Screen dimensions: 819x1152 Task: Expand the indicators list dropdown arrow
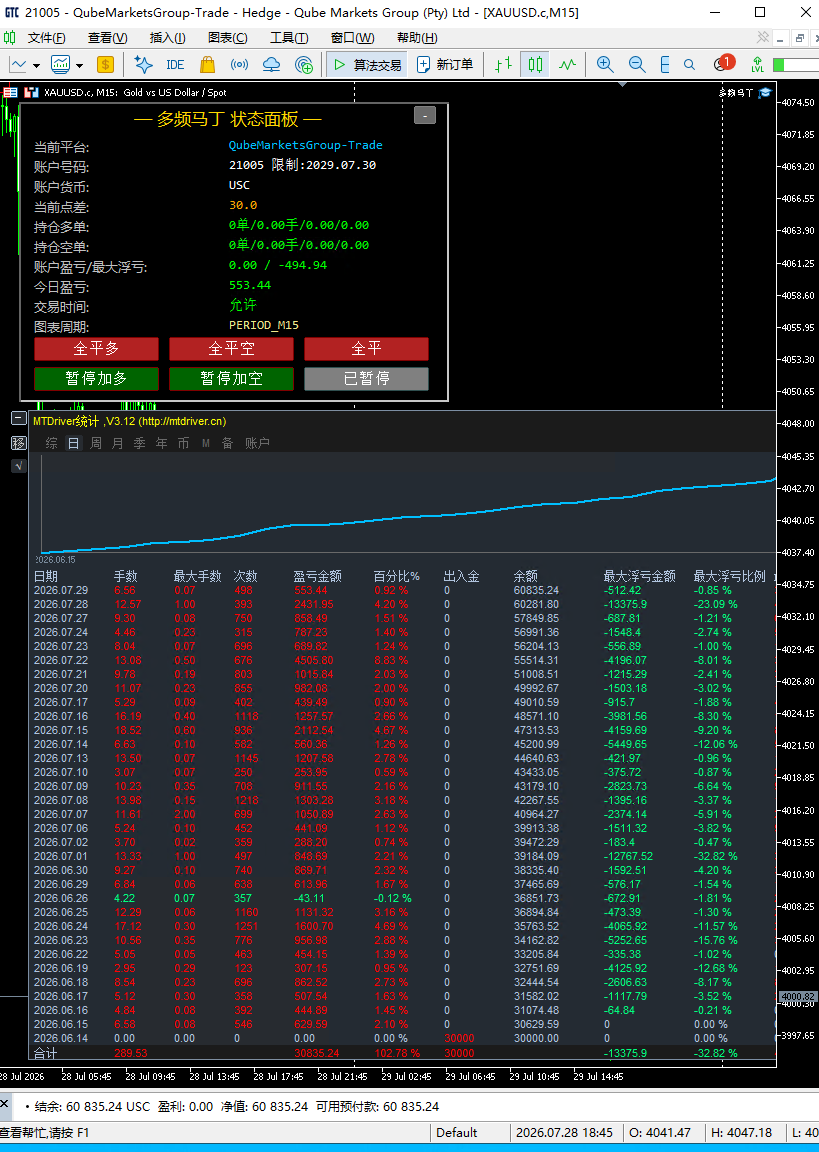79,65
